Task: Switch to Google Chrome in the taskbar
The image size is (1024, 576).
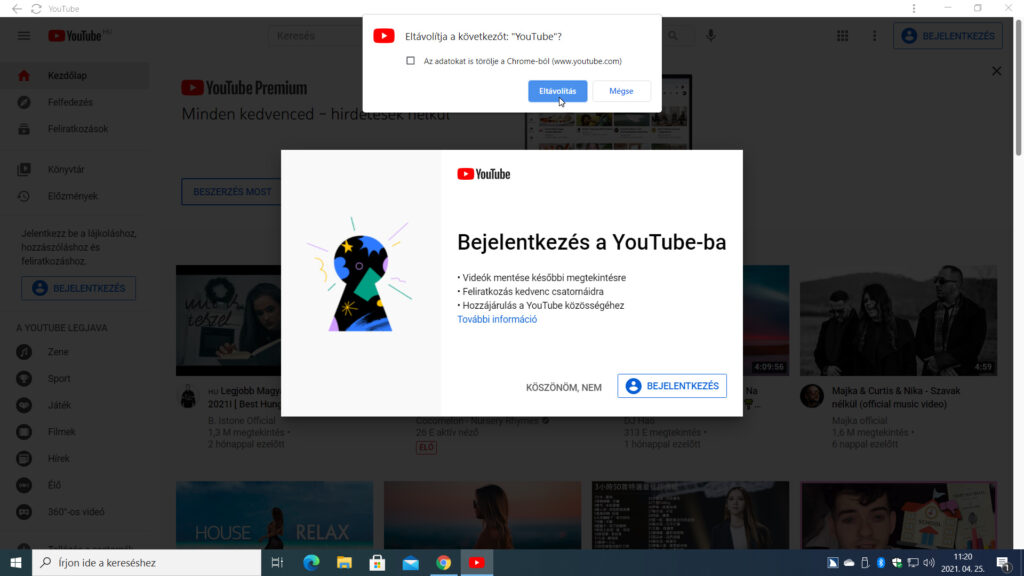Action: (443, 562)
